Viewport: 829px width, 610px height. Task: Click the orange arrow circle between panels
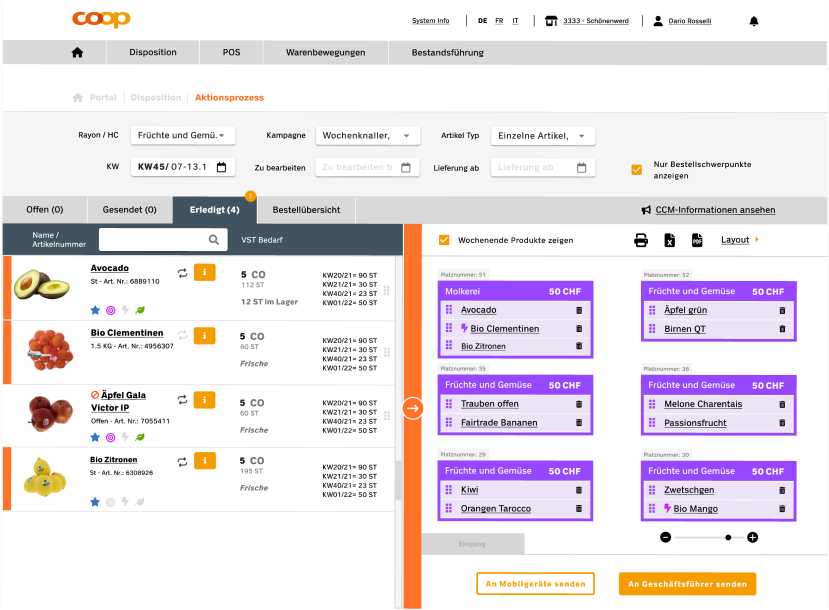(413, 408)
